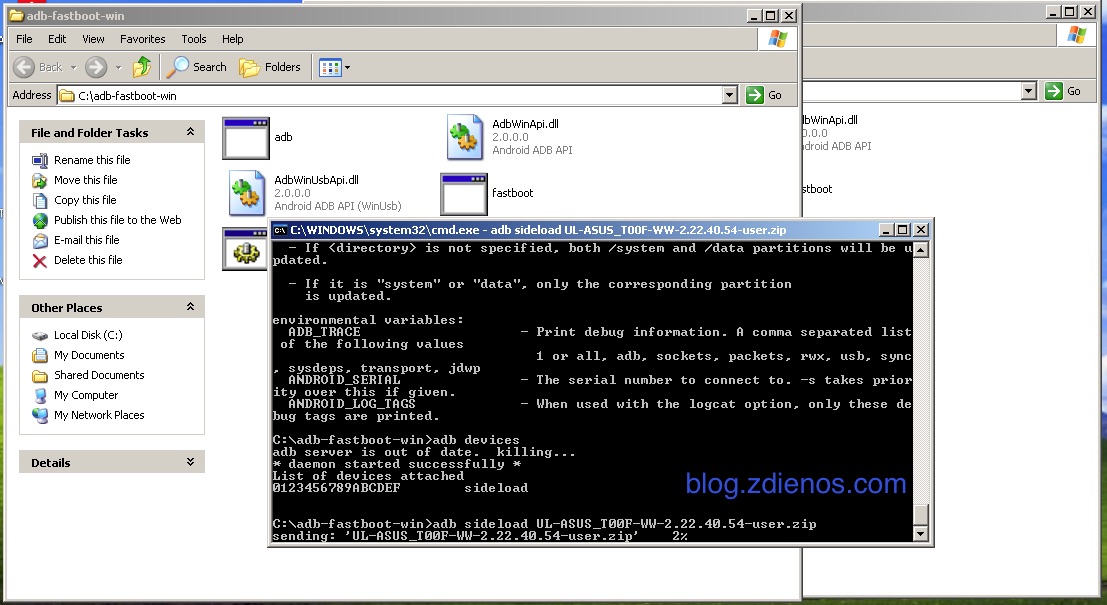Image resolution: width=1107 pixels, height=605 pixels.
Task: Click E-mail this file
Action: pyautogui.click(x=87, y=239)
